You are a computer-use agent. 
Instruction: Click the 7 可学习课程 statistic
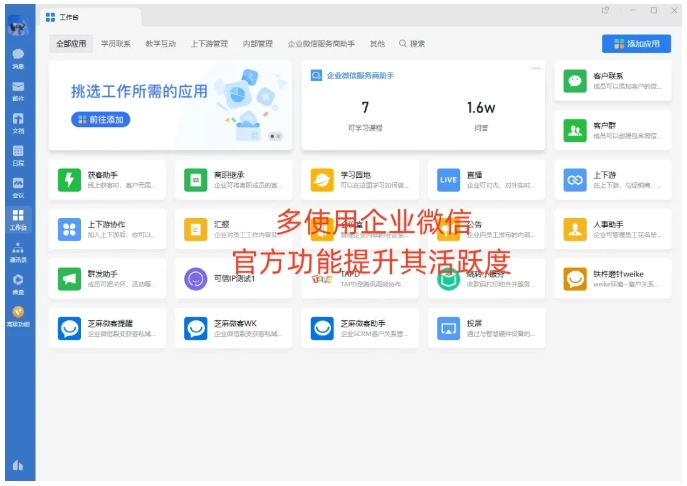pyautogui.click(x=365, y=116)
